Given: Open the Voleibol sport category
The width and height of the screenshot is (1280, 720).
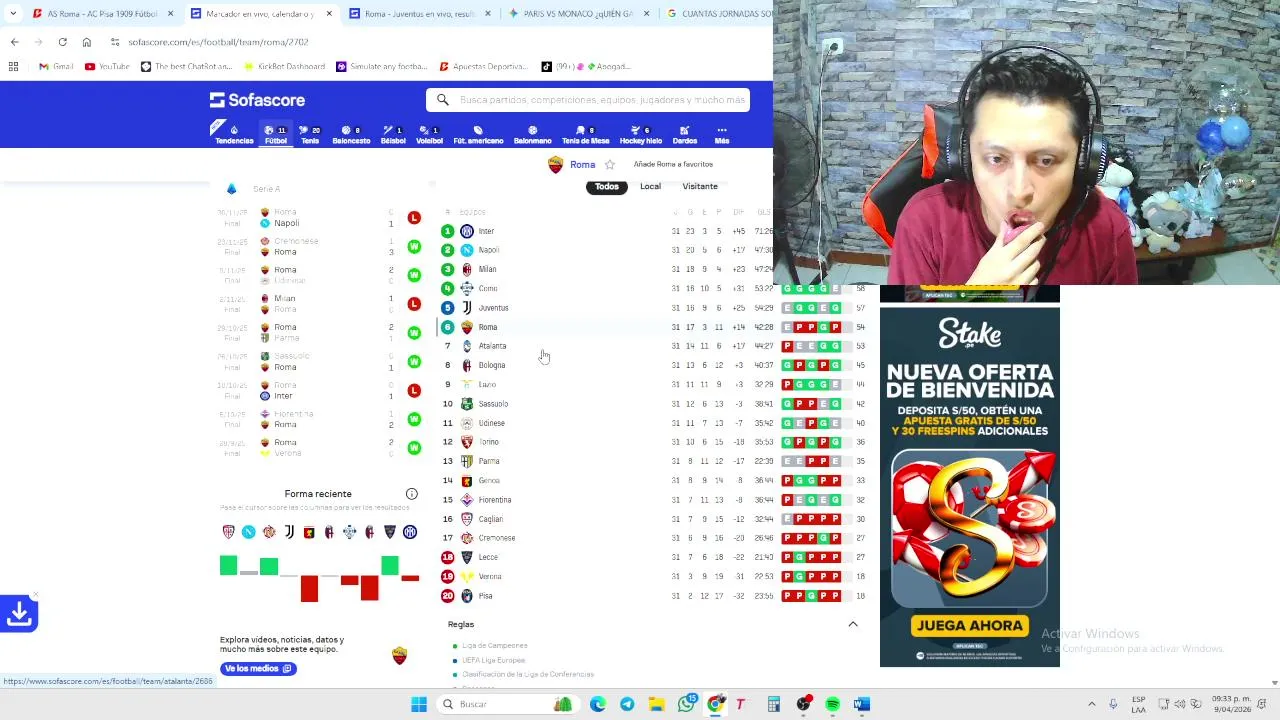Looking at the screenshot, I should [x=429, y=134].
